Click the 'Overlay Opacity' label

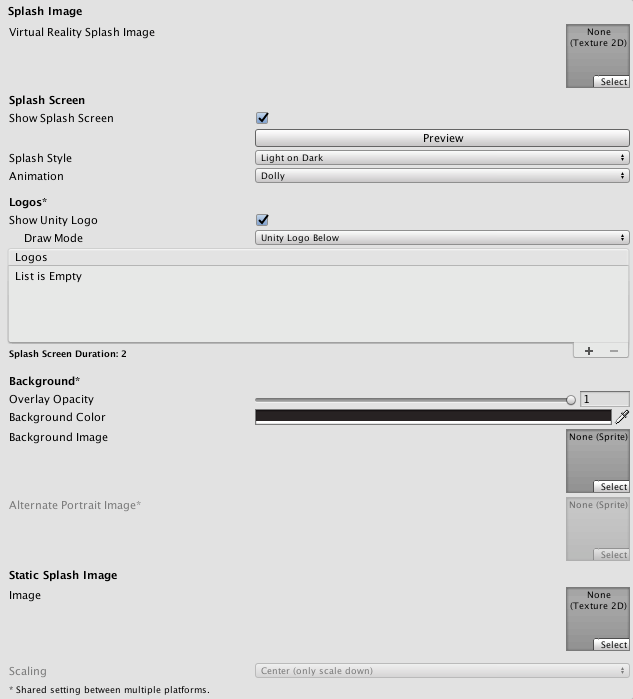point(51,399)
